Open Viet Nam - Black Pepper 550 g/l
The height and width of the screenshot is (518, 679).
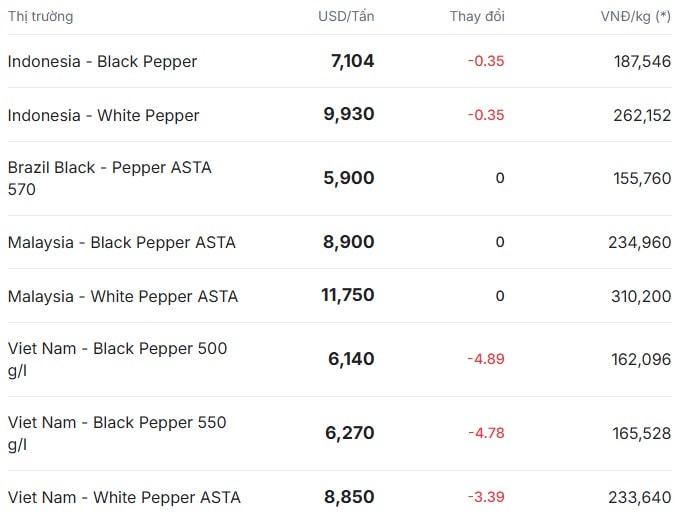pos(117,433)
